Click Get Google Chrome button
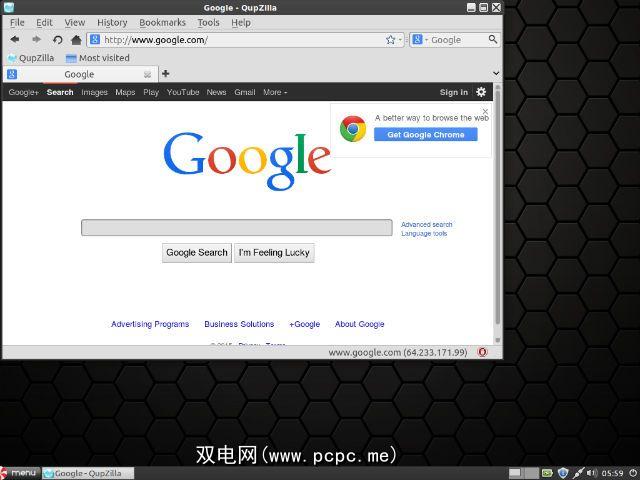The image size is (640, 480). tap(426, 134)
